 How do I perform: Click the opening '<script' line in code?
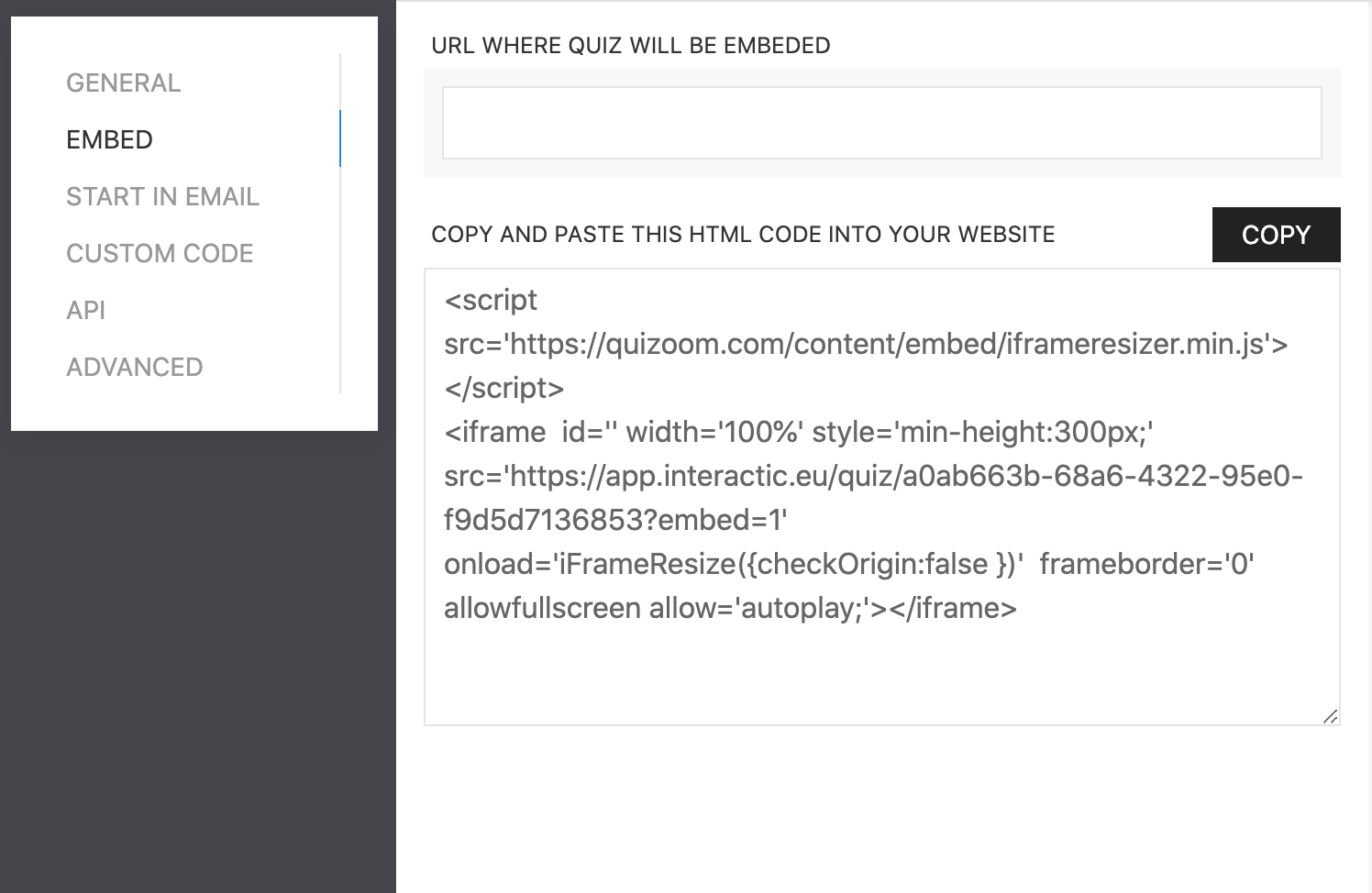point(491,301)
